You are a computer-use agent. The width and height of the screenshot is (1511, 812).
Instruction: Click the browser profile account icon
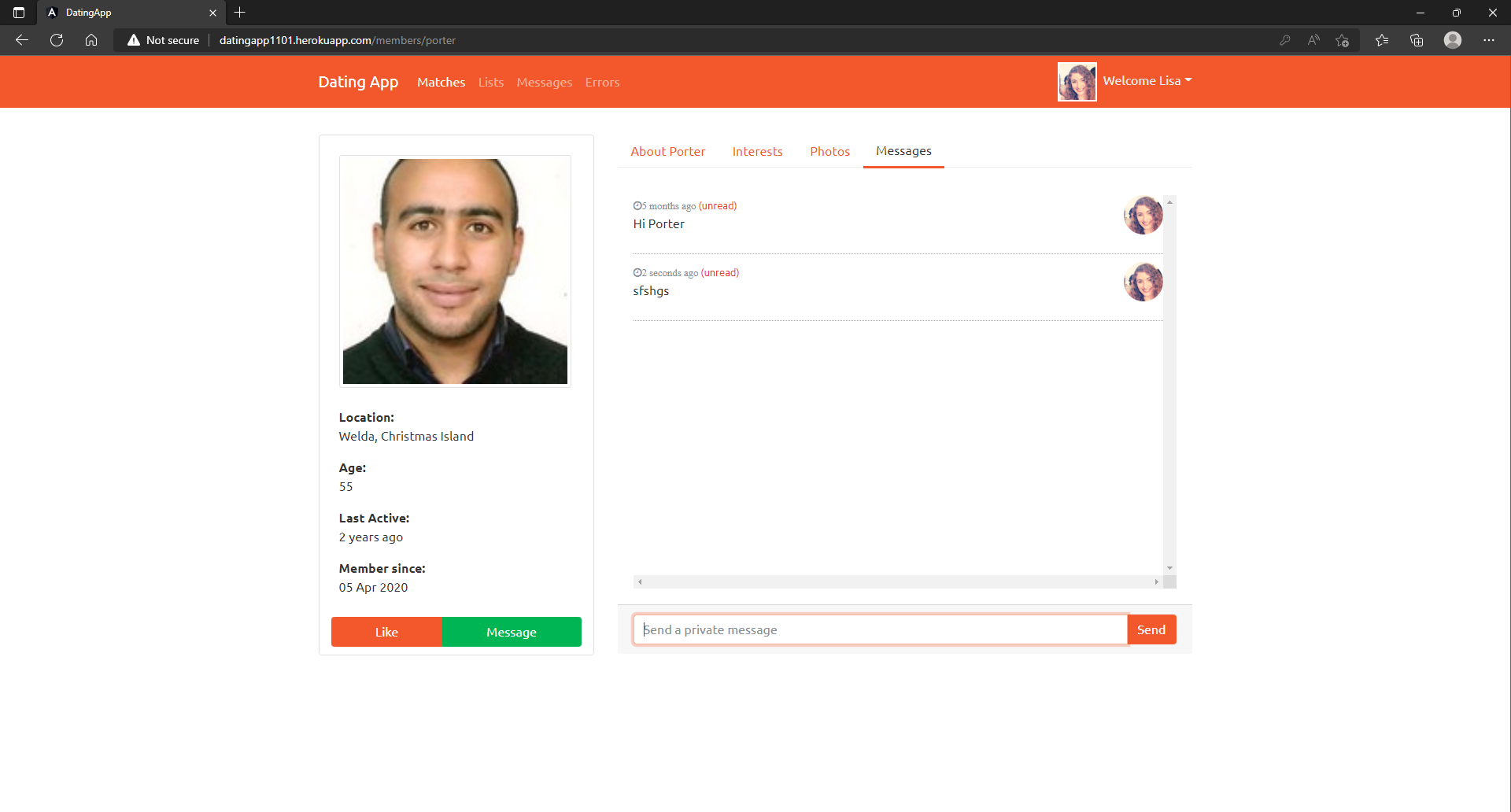(1453, 40)
